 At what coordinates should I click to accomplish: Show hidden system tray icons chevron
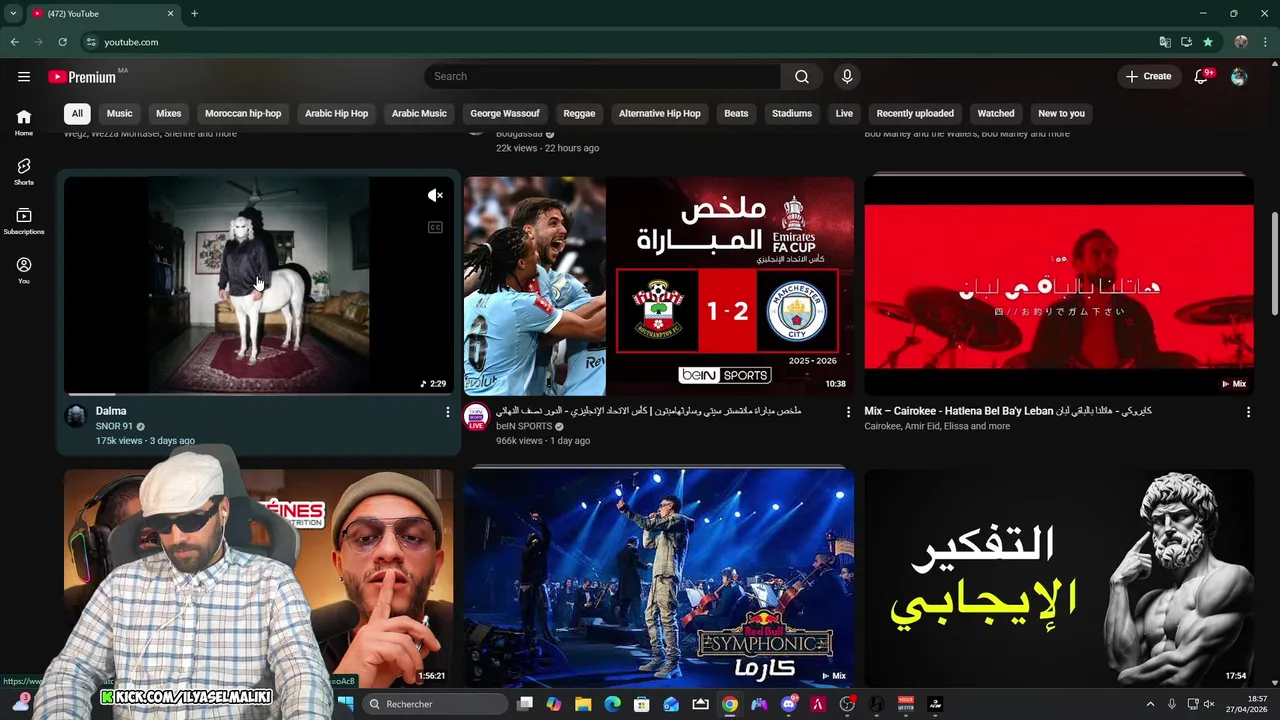(1150, 704)
